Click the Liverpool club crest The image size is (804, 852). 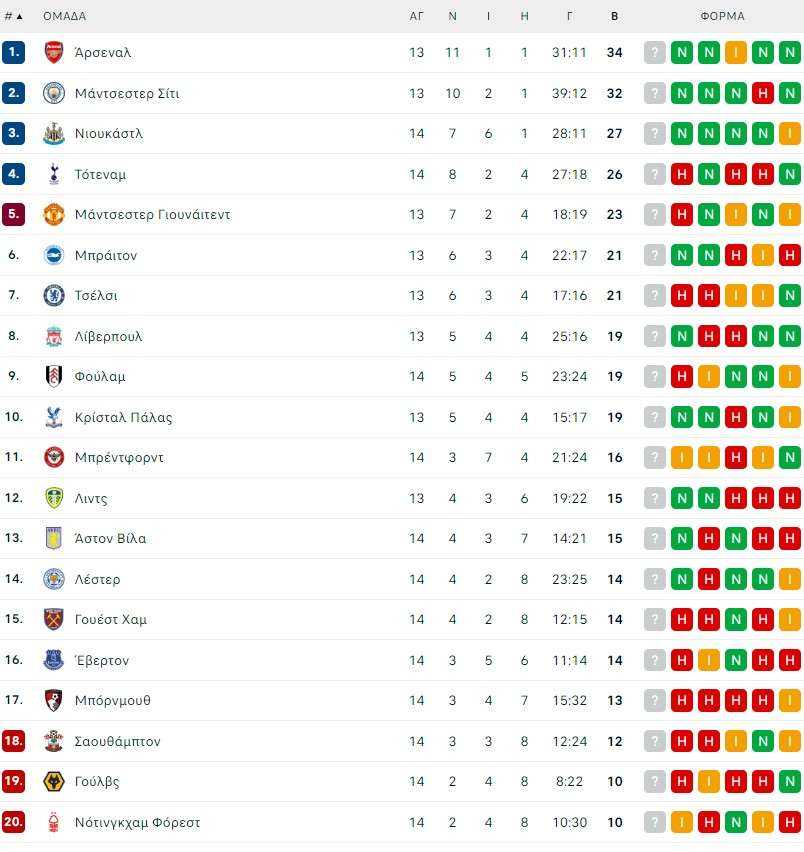54,336
